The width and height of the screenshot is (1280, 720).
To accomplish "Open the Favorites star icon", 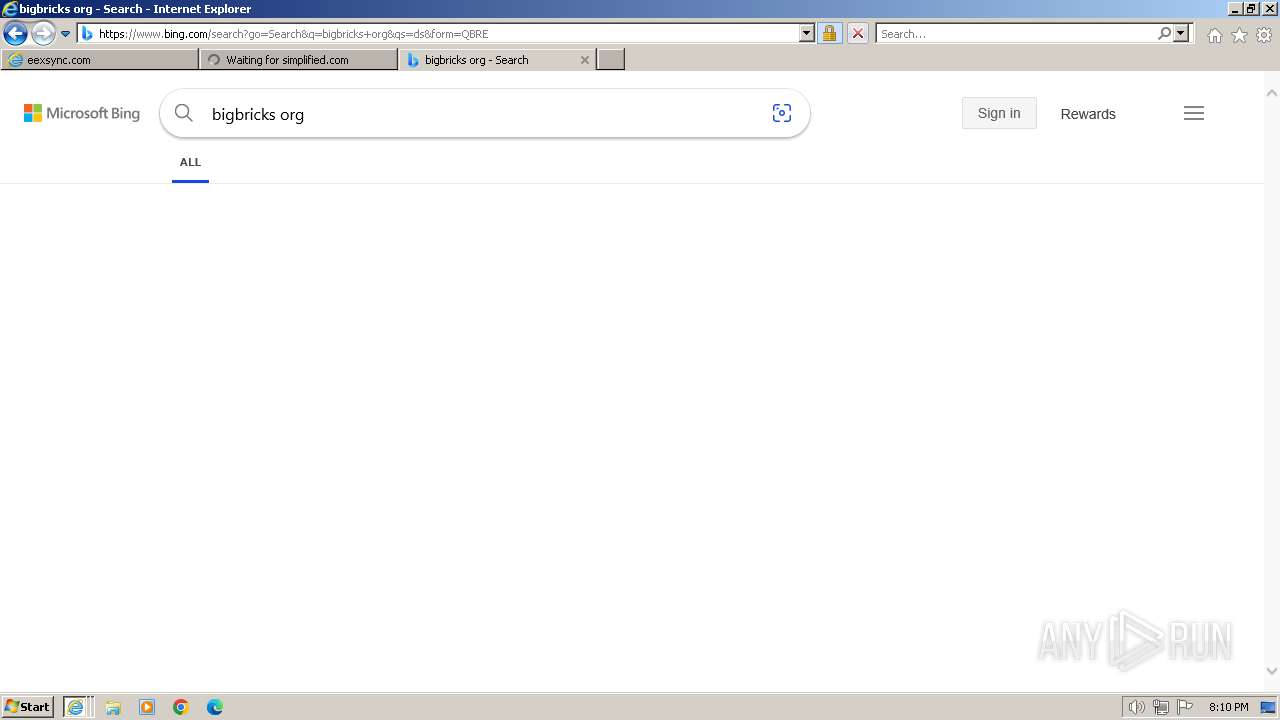I will (x=1239, y=35).
